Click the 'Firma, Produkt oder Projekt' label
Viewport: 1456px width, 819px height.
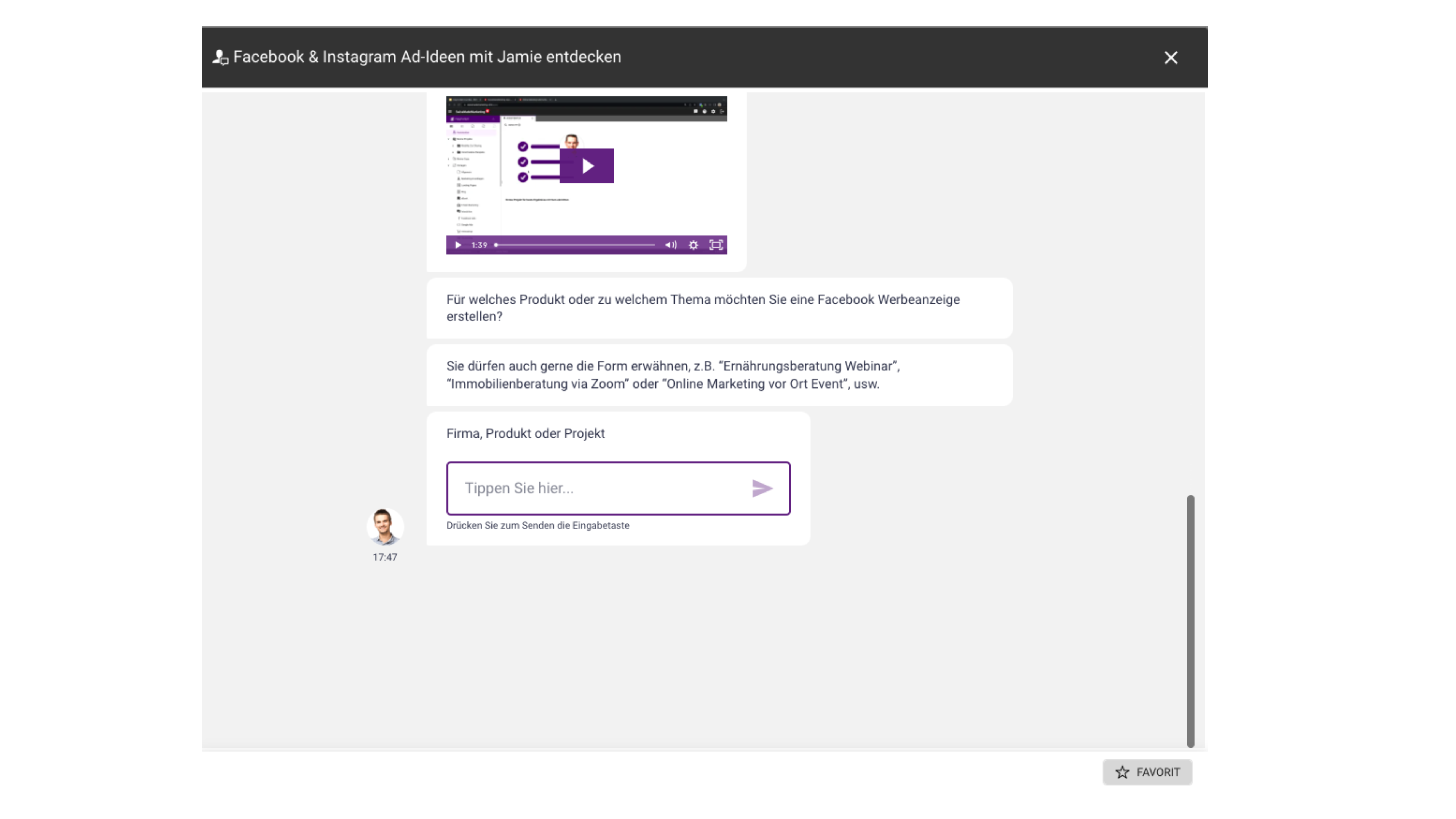pyautogui.click(x=526, y=433)
